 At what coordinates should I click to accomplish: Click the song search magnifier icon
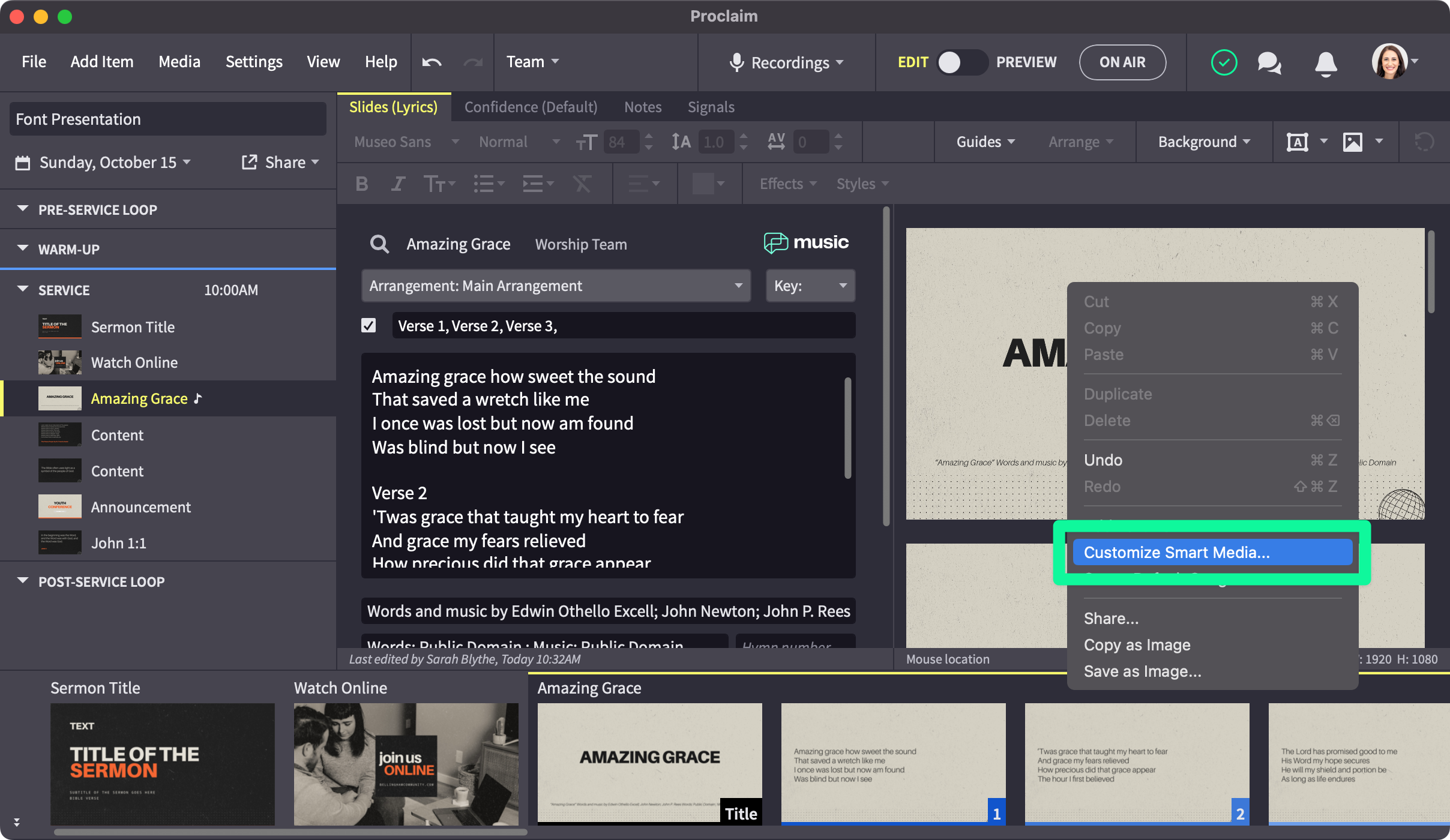(379, 244)
